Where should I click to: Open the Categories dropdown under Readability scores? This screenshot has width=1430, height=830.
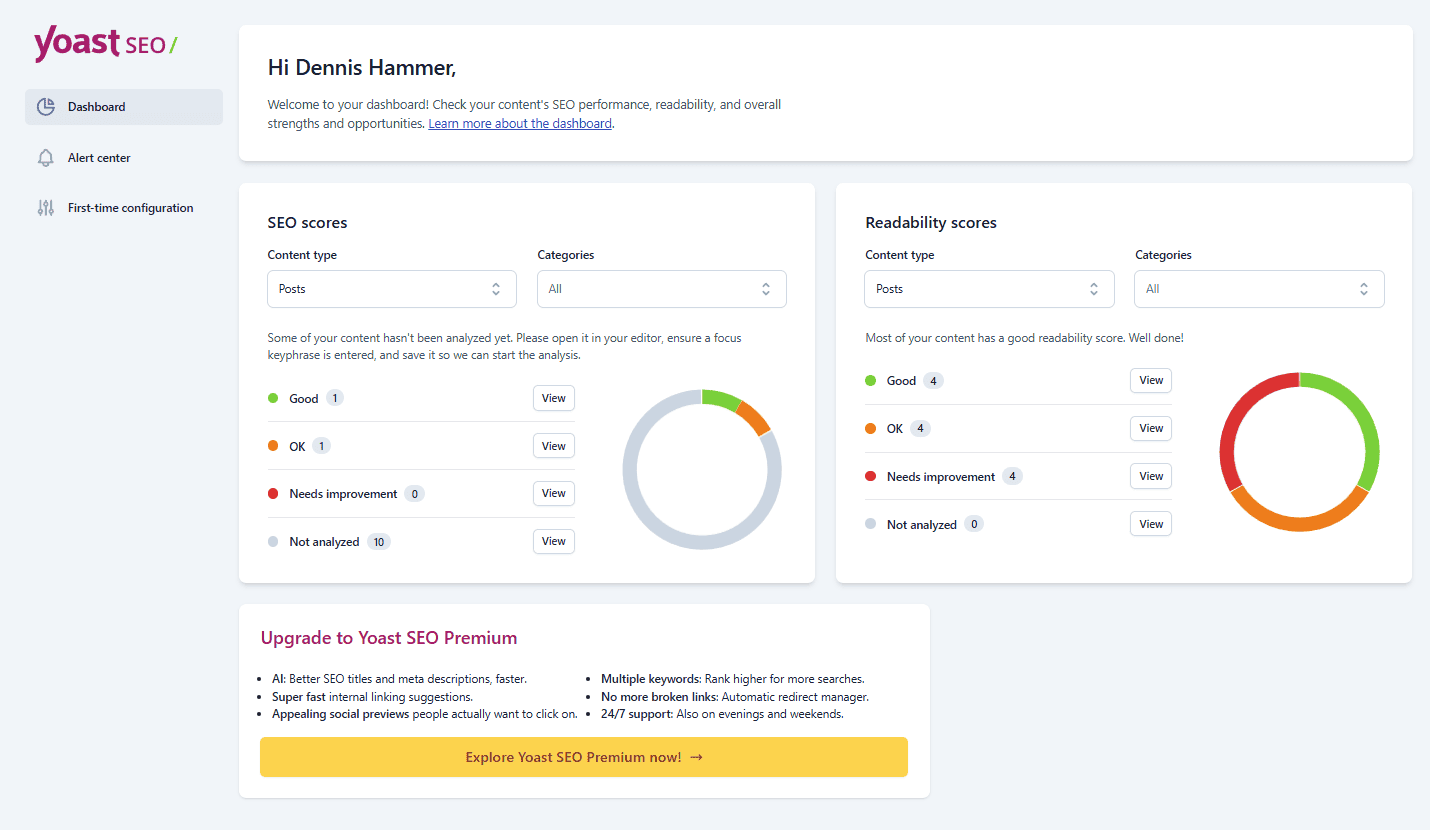(1258, 288)
